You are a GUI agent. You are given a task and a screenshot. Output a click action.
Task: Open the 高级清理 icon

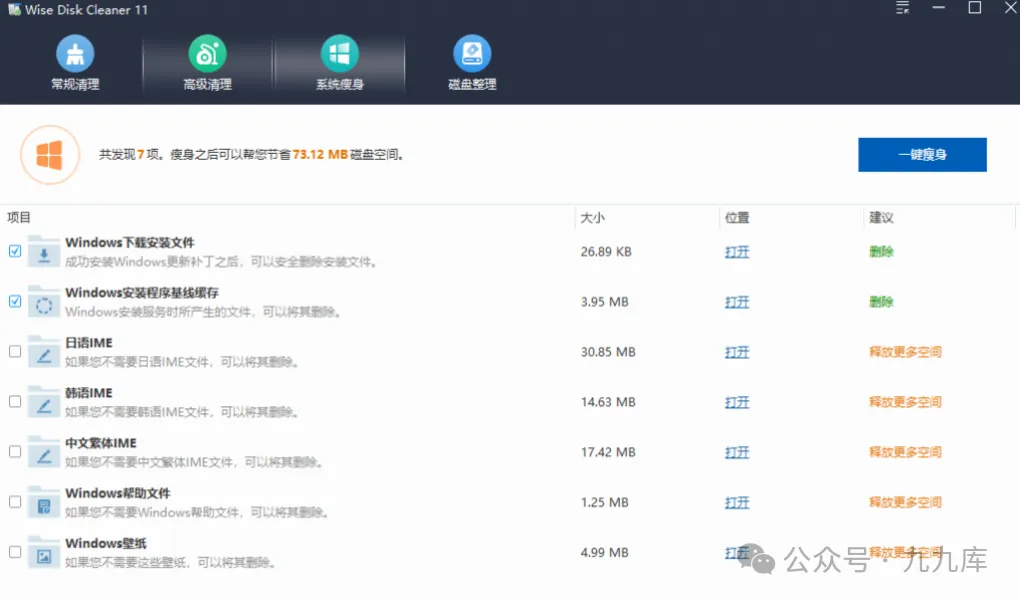click(x=208, y=53)
